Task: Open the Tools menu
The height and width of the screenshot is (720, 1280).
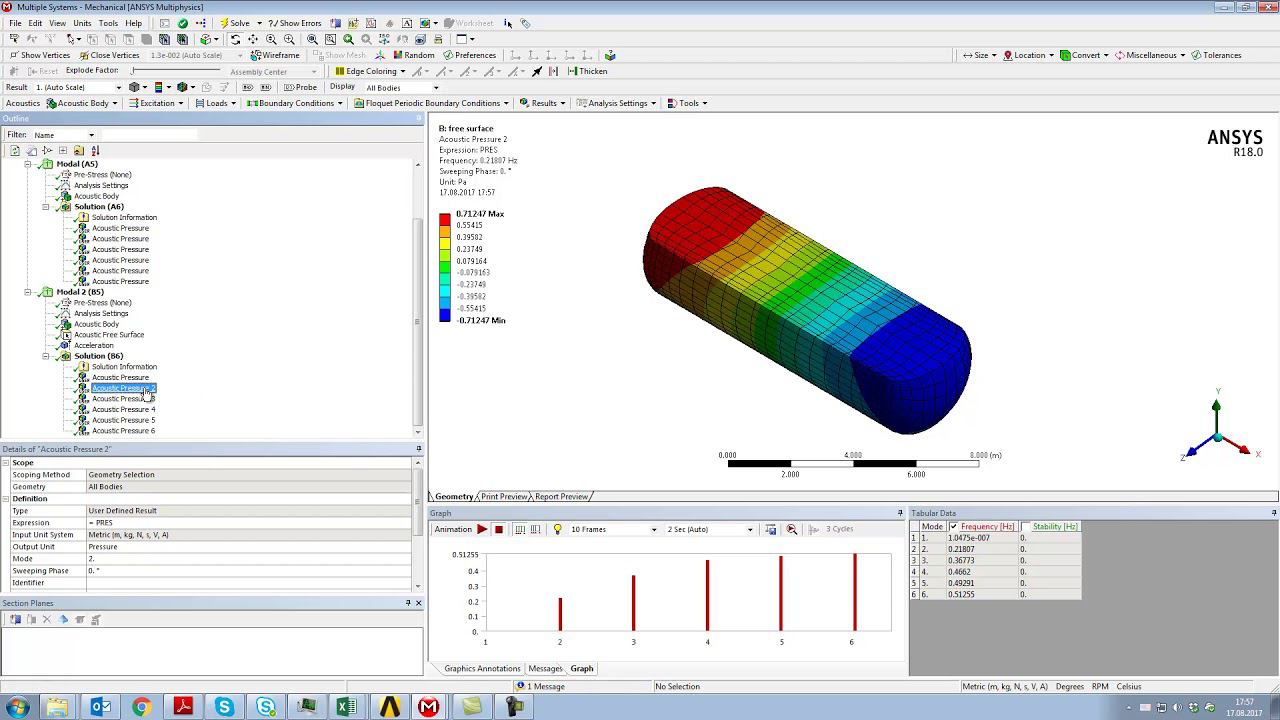Action: pyautogui.click(x=108, y=23)
